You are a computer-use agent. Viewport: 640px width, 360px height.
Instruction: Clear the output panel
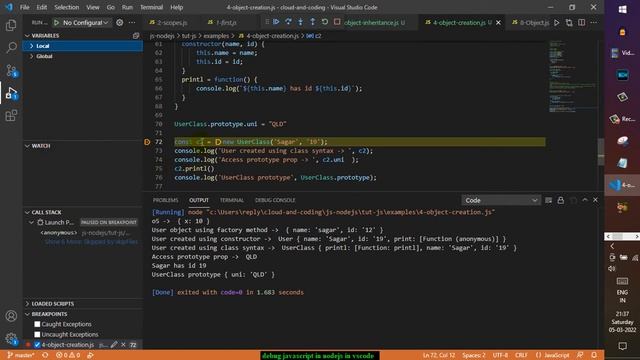[x=549, y=200]
